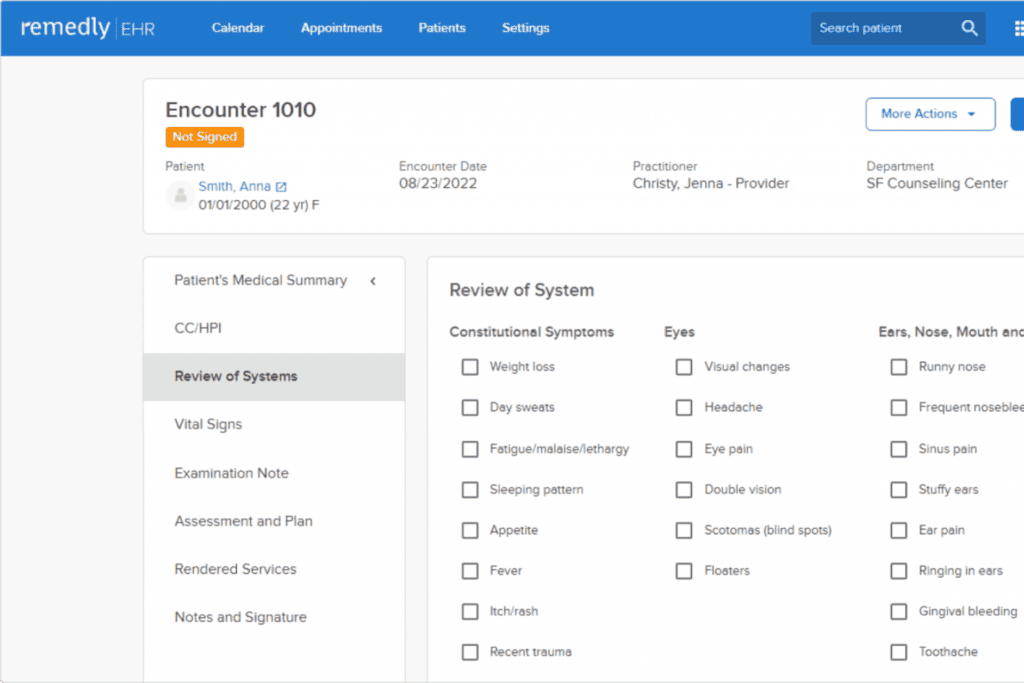Check the Weight loss checkbox
The width and height of the screenshot is (1024, 683).
pyautogui.click(x=470, y=367)
